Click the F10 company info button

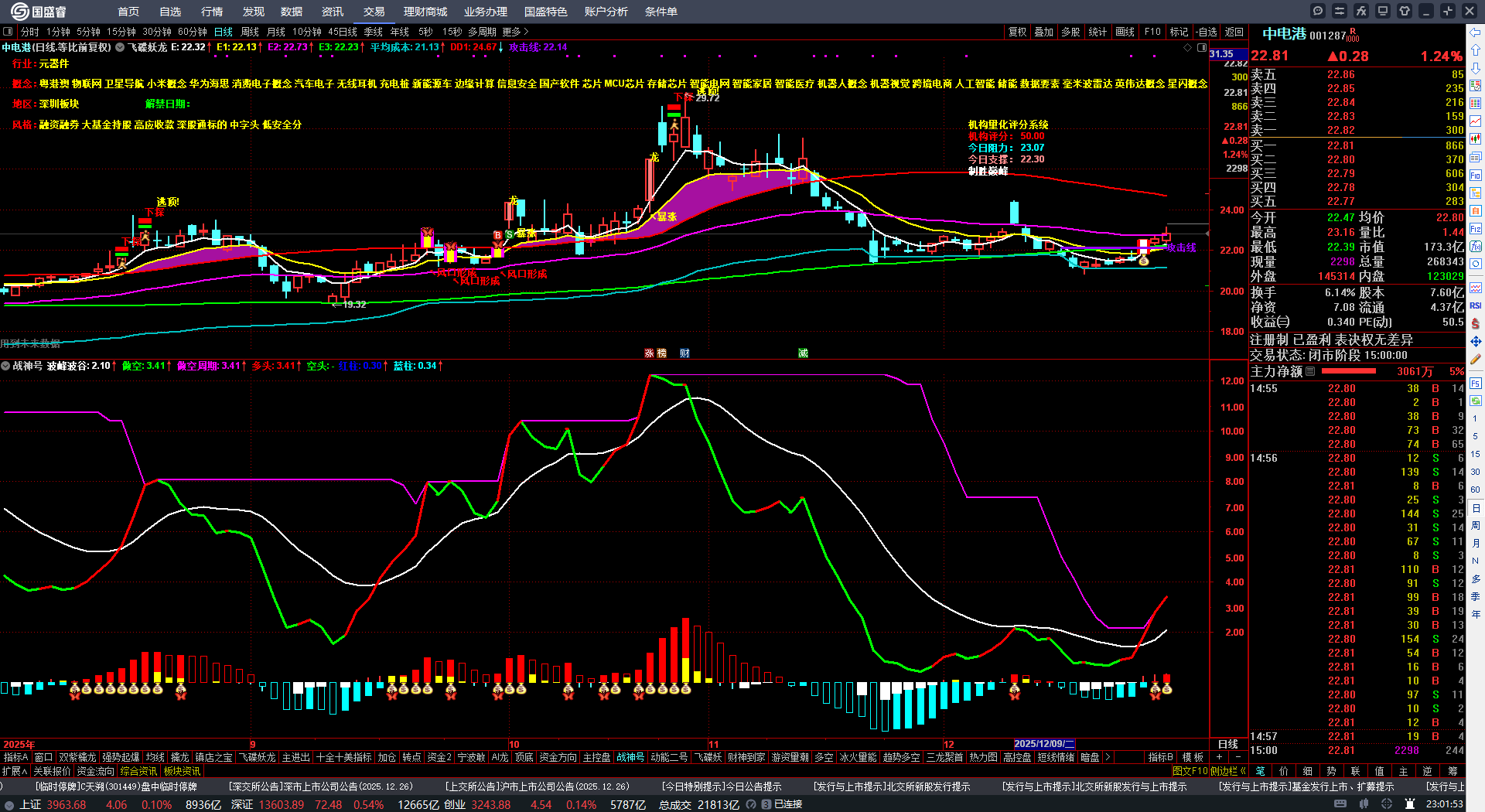1152,32
